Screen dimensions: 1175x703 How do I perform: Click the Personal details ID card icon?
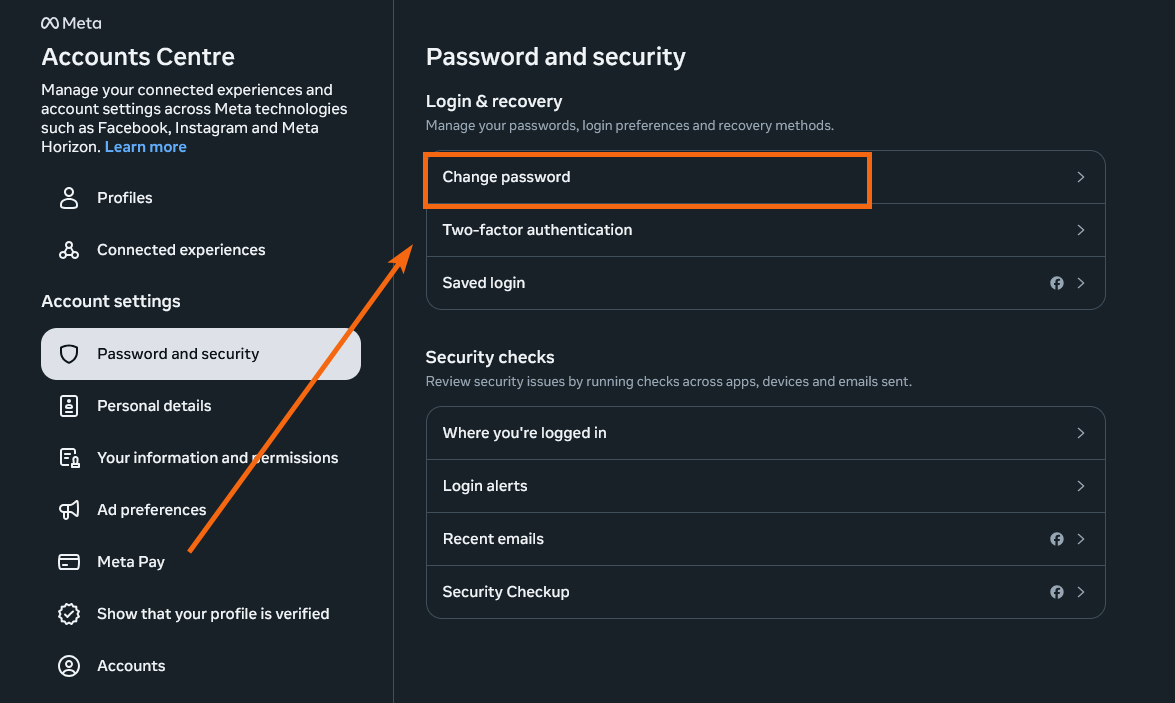pos(69,406)
